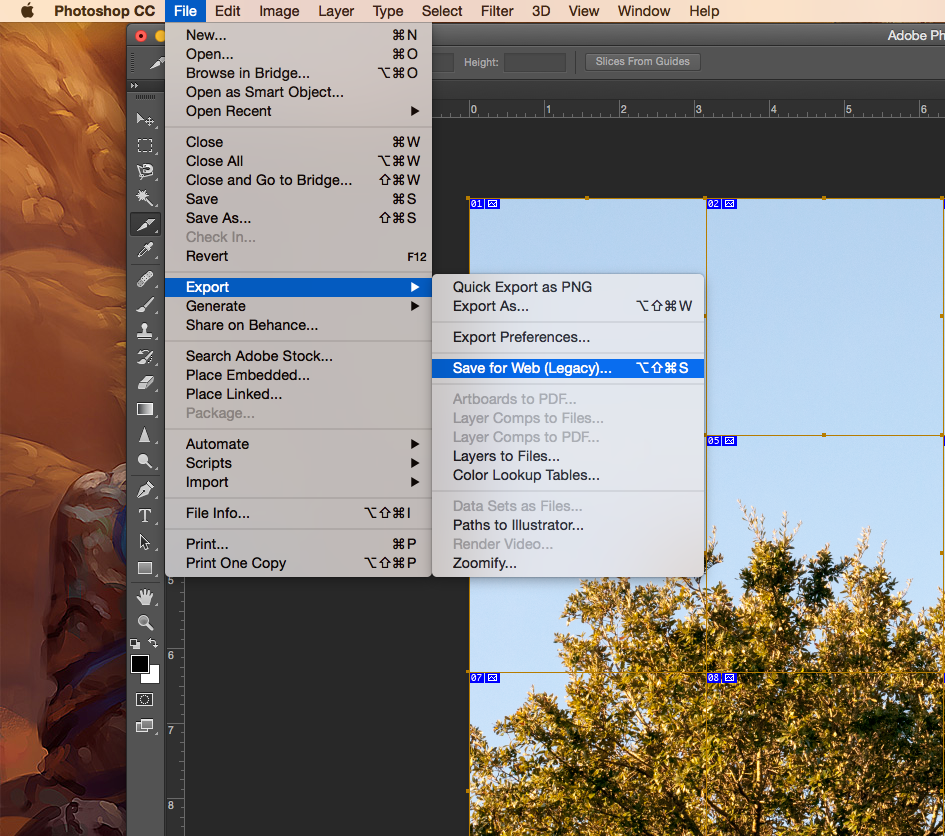The width and height of the screenshot is (945, 836).
Task: Choose Print One Copy
Action: click(298, 563)
